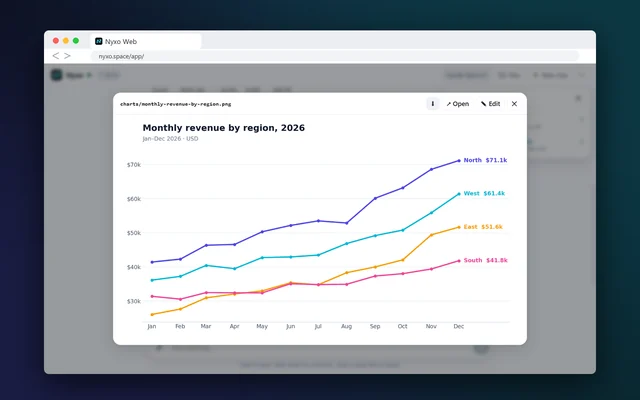The height and width of the screenshot is (400, 640).
Task: Click the Nyxo favicon in the browser tab
Action: click(x=99, y=41)
